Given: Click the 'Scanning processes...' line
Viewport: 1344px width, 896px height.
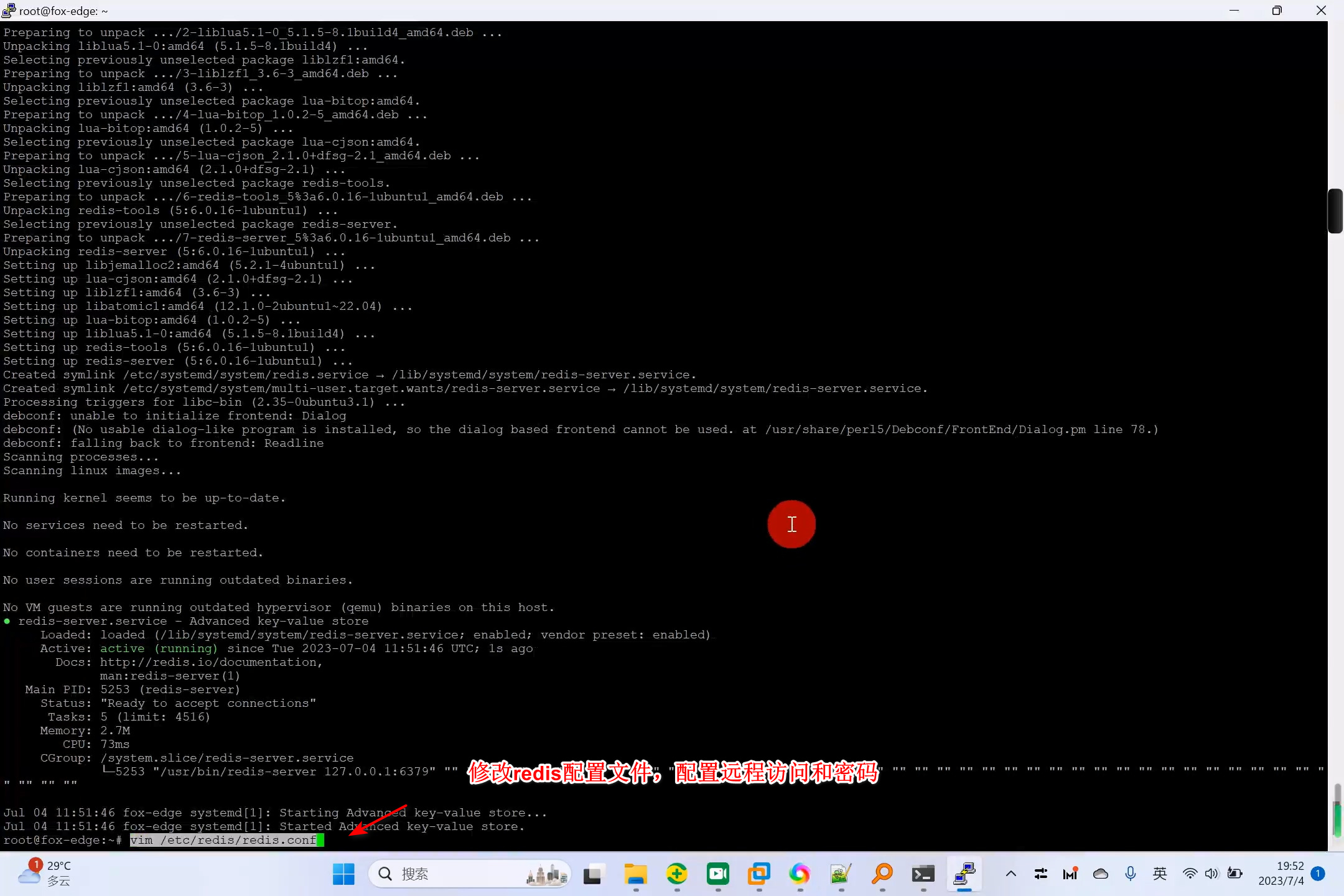Looking at the screenshot, I should tap(81, 457).
